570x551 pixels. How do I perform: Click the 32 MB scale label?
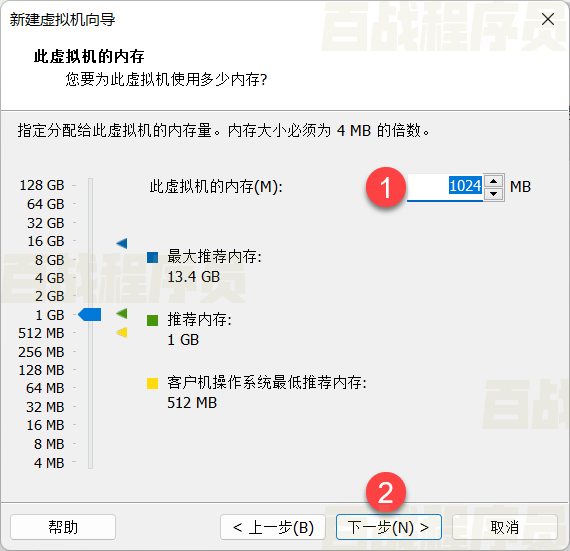(45, 407)
